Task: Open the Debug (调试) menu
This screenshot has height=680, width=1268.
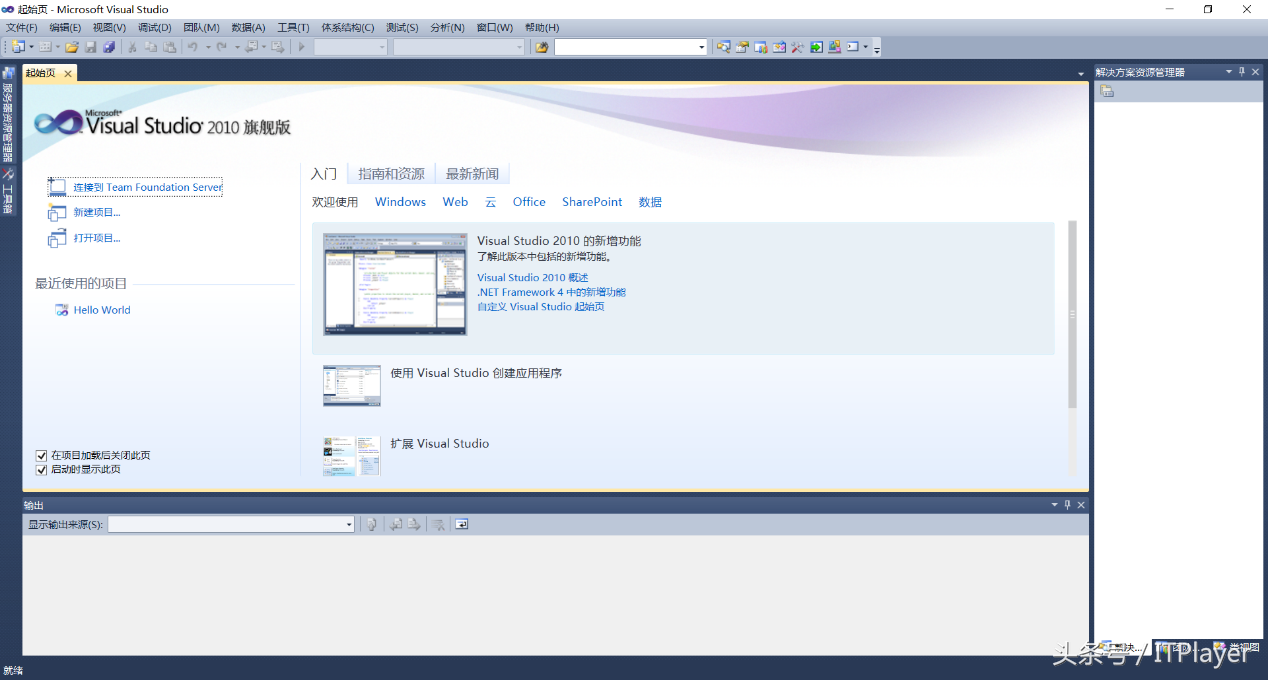Action: pos(154,27)
